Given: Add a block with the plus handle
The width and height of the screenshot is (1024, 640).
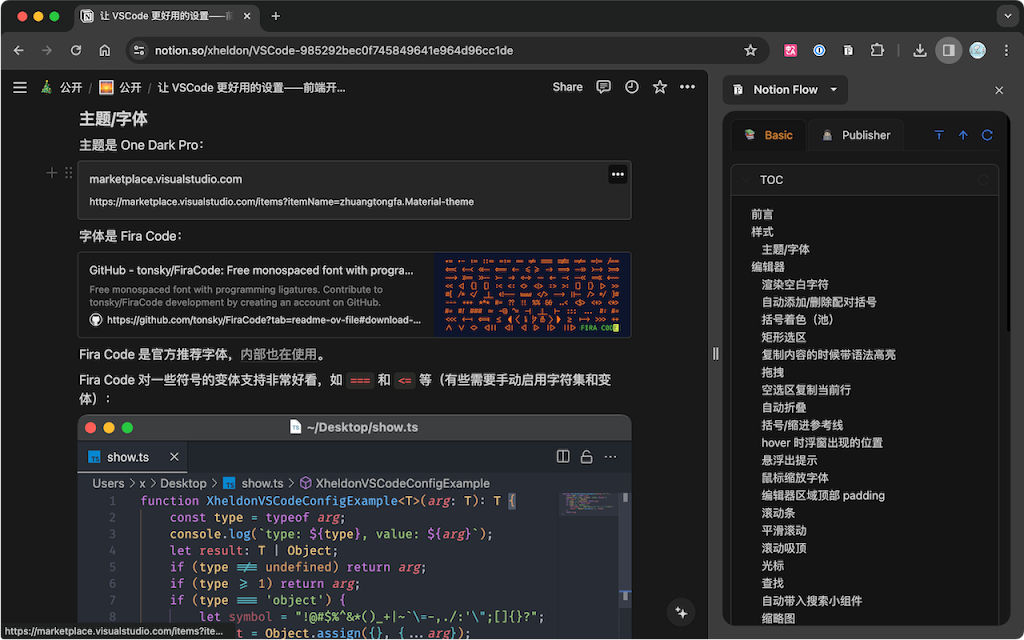Looking at the screenshot, I should click(52, 172).
